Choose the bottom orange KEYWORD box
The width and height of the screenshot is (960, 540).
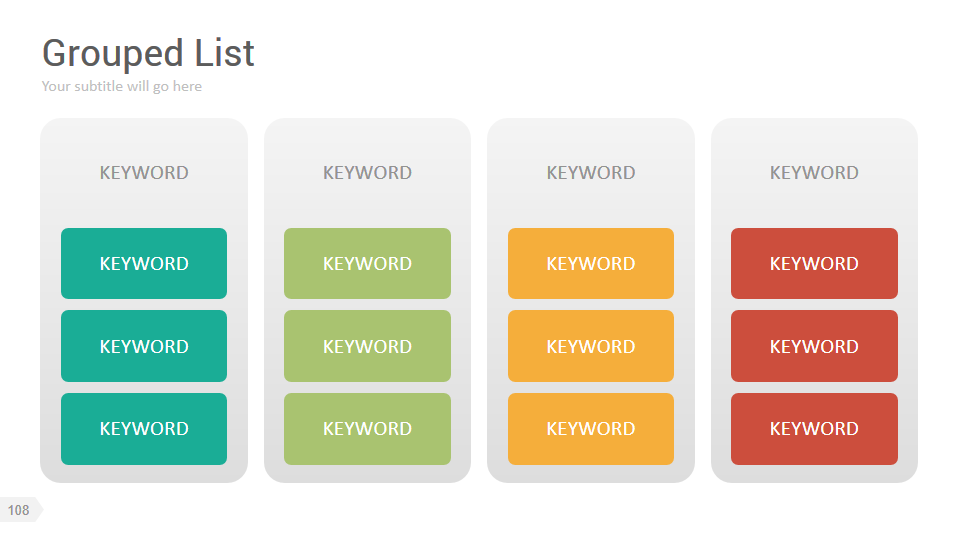590,429
